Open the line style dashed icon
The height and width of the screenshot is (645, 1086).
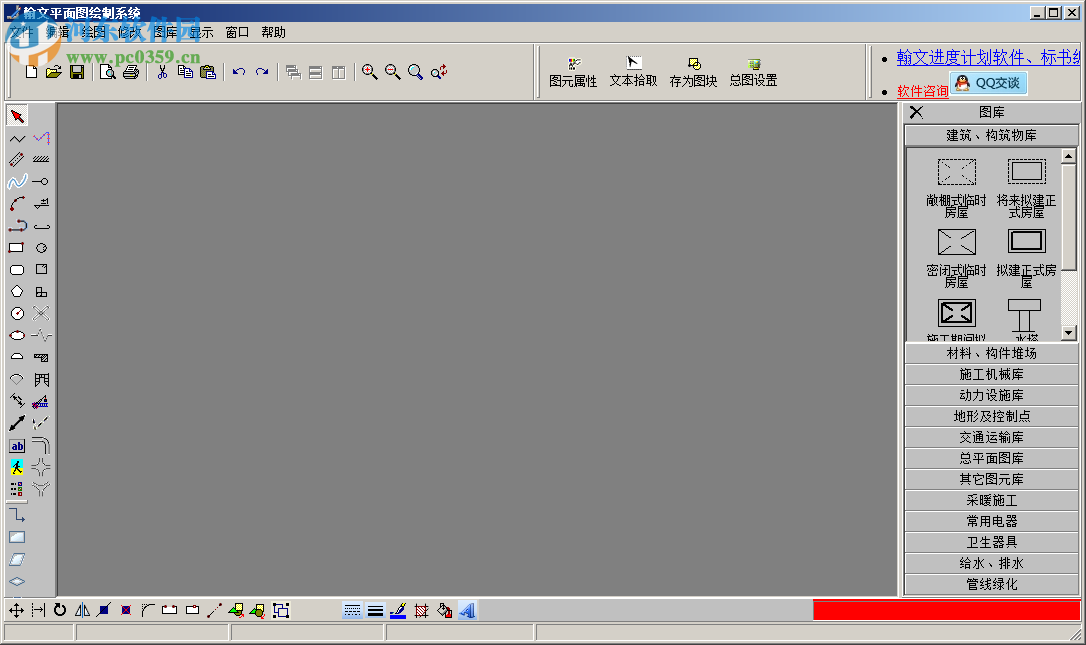(353, 610)
